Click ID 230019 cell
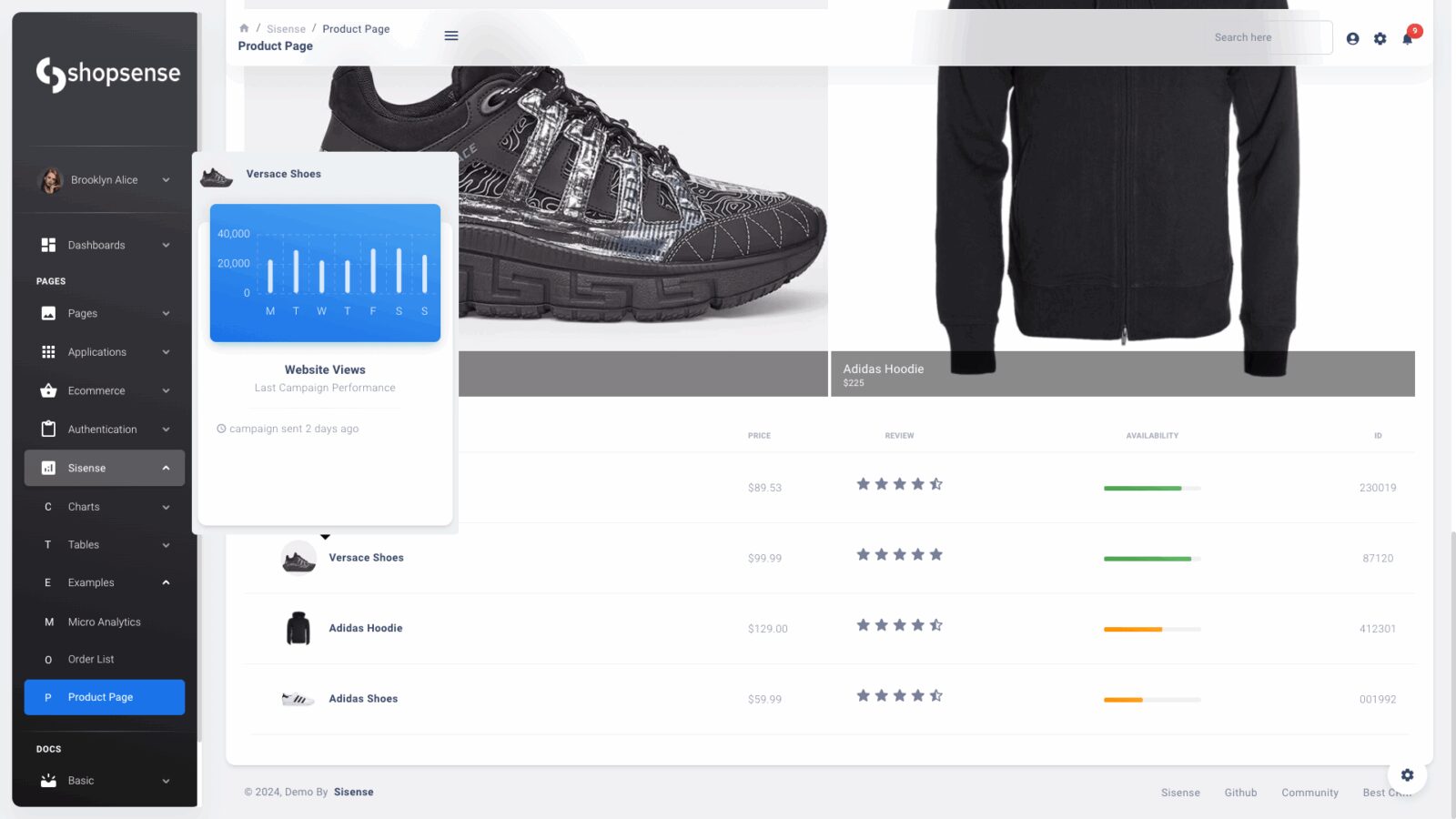The height and width of the screenshot is (819, 1456). coord(1378,488)
